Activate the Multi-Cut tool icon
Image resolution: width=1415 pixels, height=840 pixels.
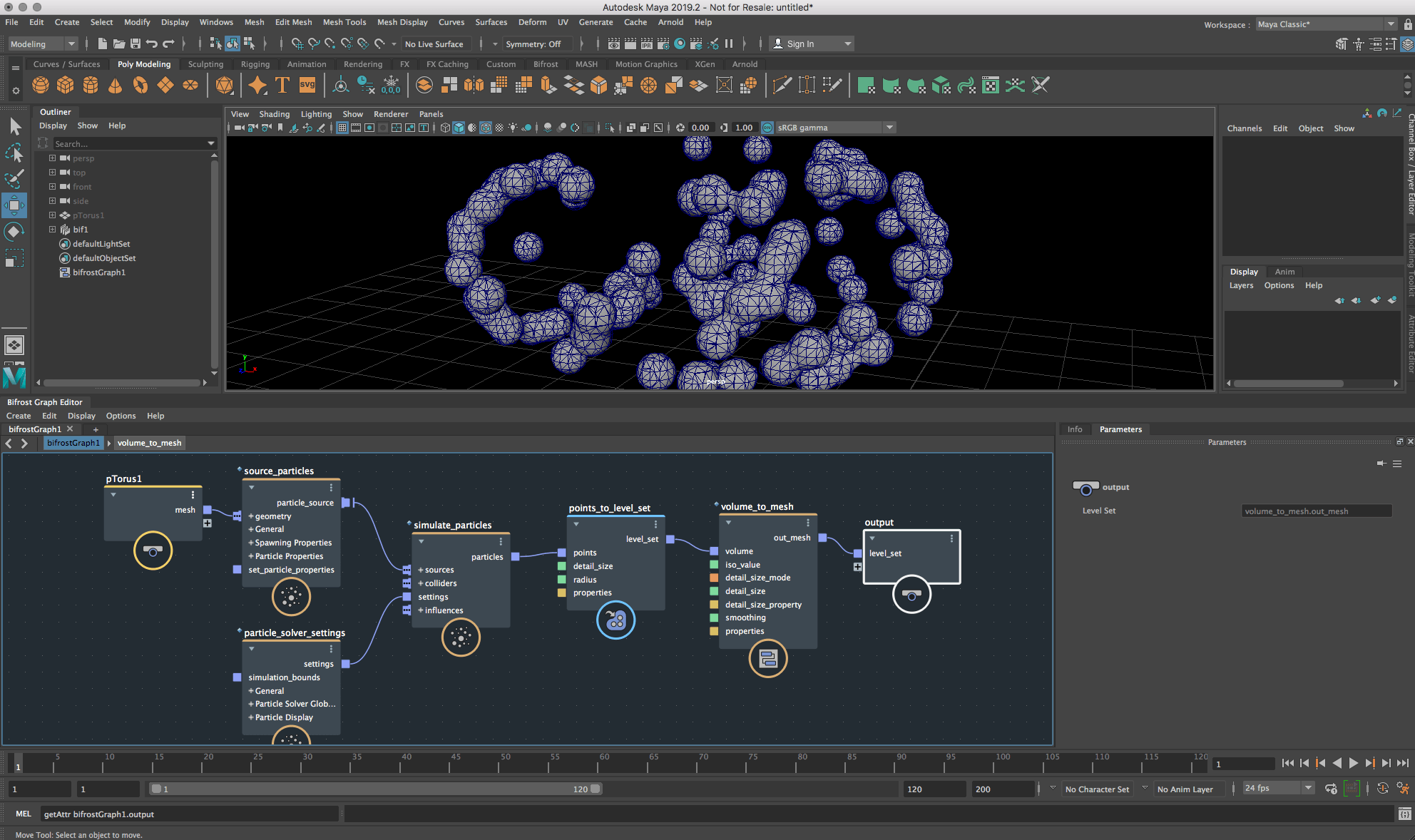tap(782, 84)
